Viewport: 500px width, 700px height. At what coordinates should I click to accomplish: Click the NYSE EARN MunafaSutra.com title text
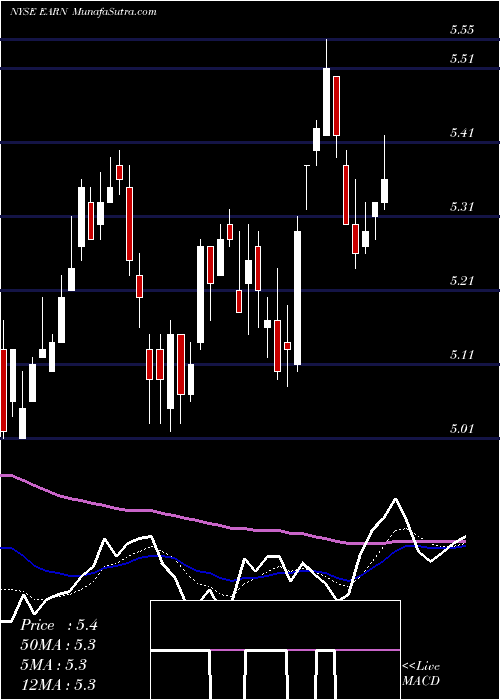(83, 12)
